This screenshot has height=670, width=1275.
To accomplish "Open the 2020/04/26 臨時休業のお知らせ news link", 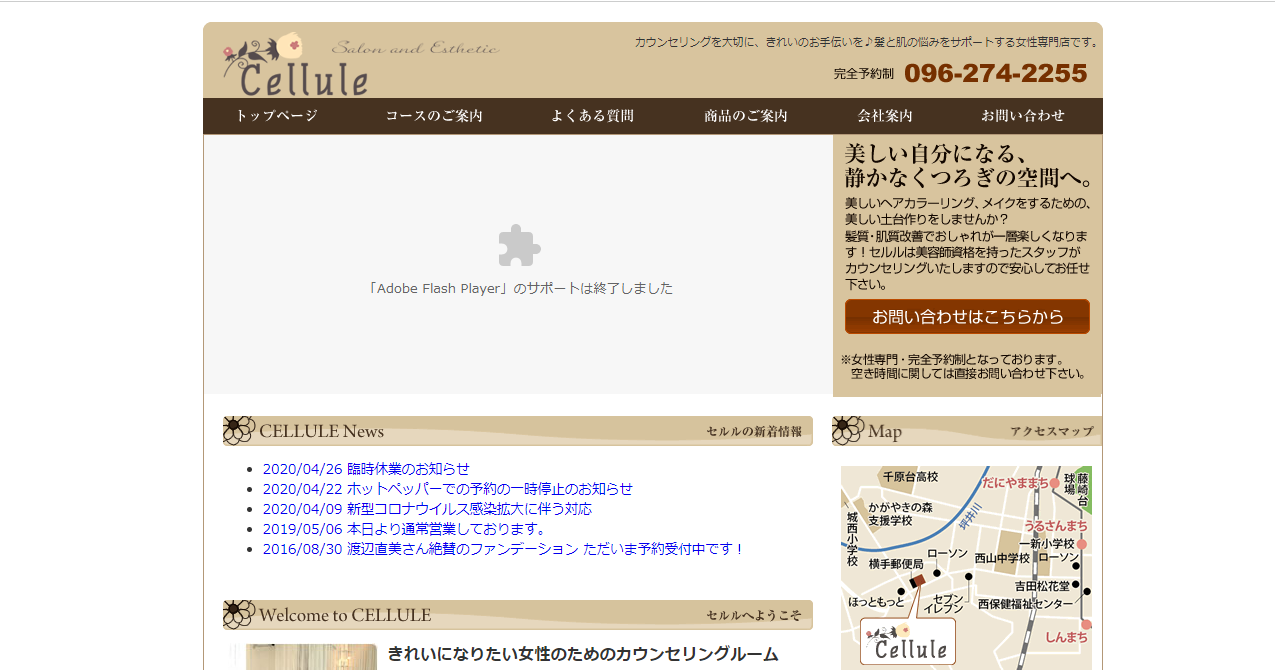I will pos(366,469).
